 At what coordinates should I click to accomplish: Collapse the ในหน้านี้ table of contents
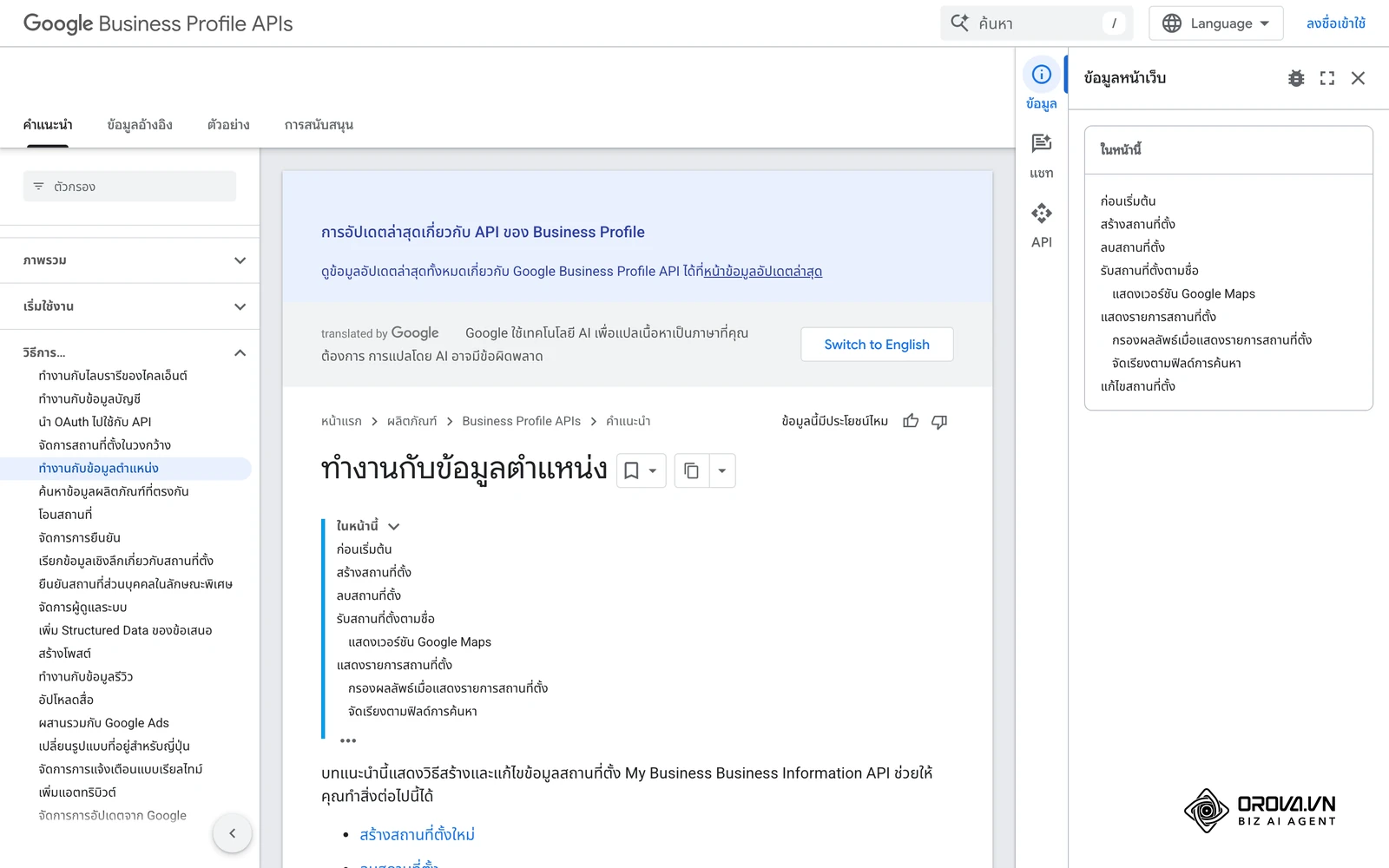click(394, 526)
